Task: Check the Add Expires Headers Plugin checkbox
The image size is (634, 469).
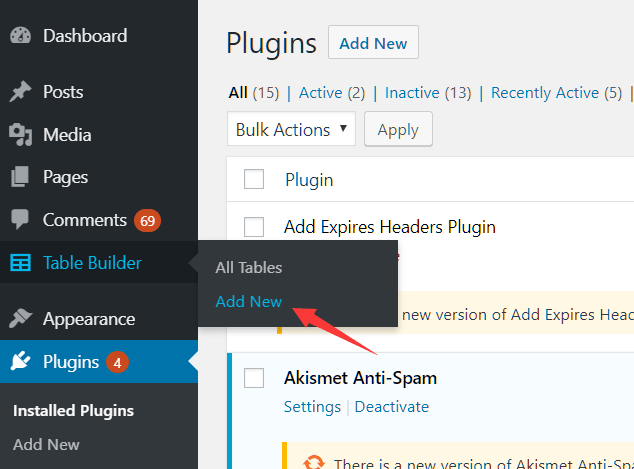Action: click(254, 227)
